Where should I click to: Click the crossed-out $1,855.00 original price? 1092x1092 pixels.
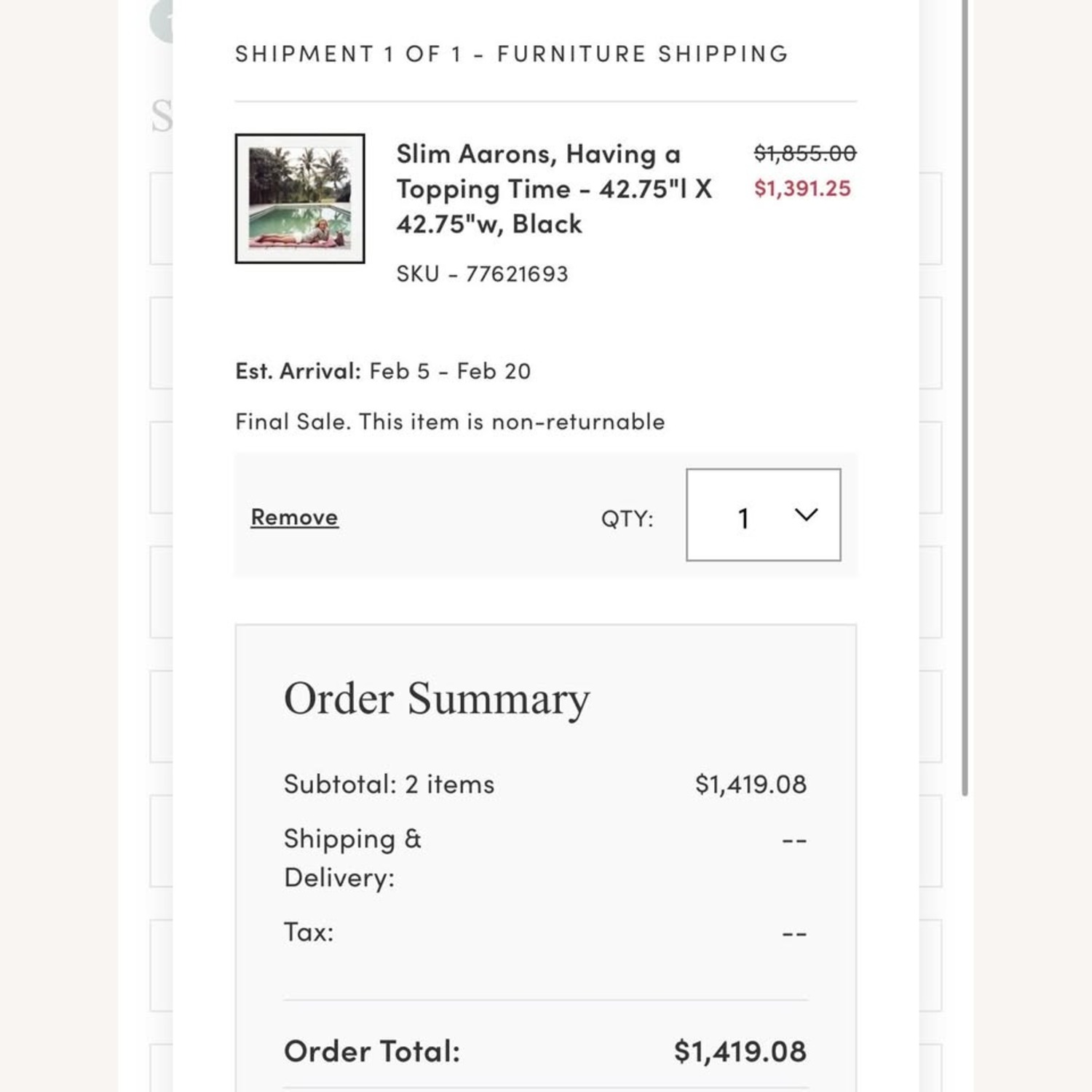pyautogui.click(x=804, y=153)
